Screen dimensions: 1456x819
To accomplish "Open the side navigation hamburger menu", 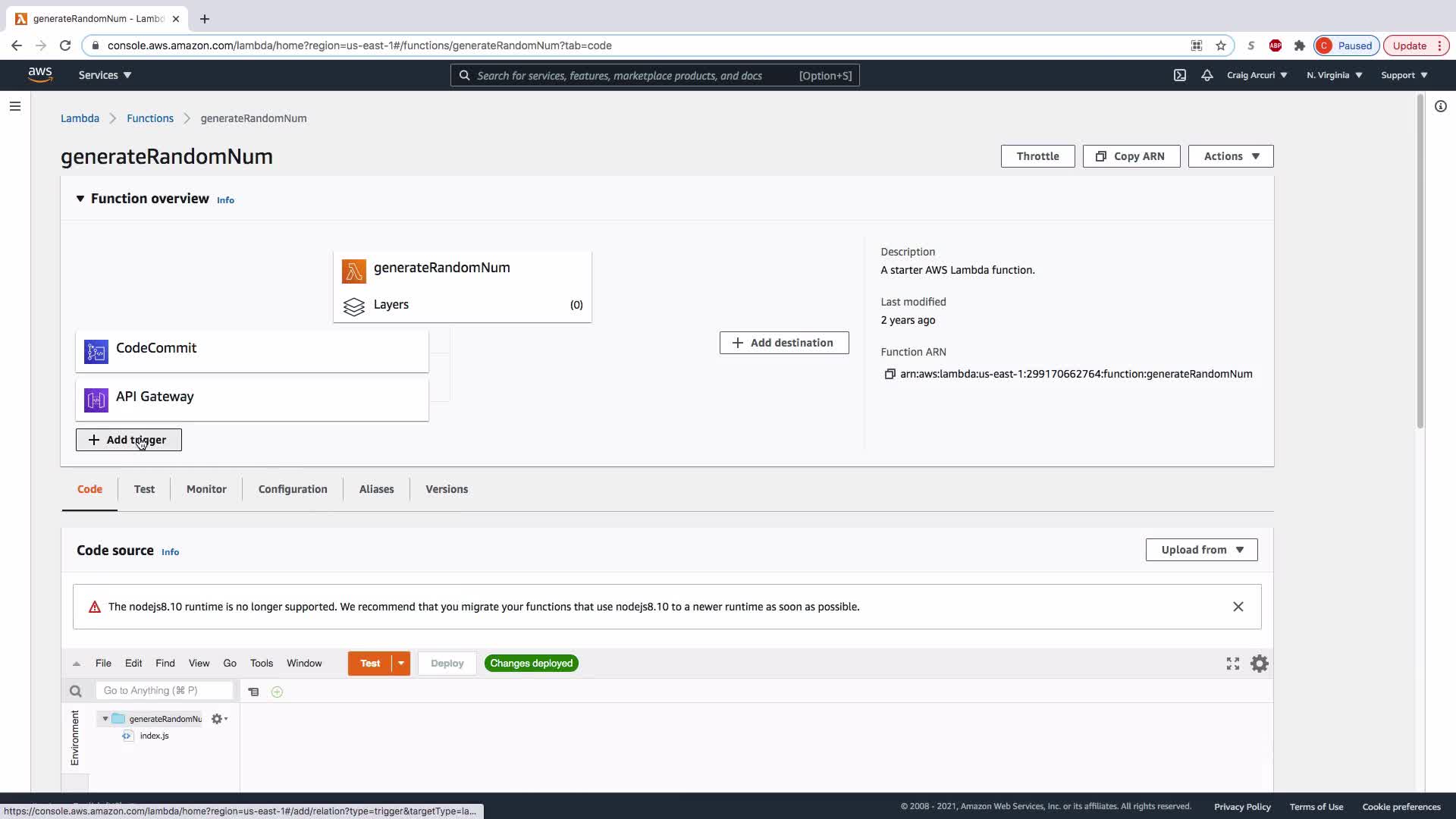I will point(15,106).
